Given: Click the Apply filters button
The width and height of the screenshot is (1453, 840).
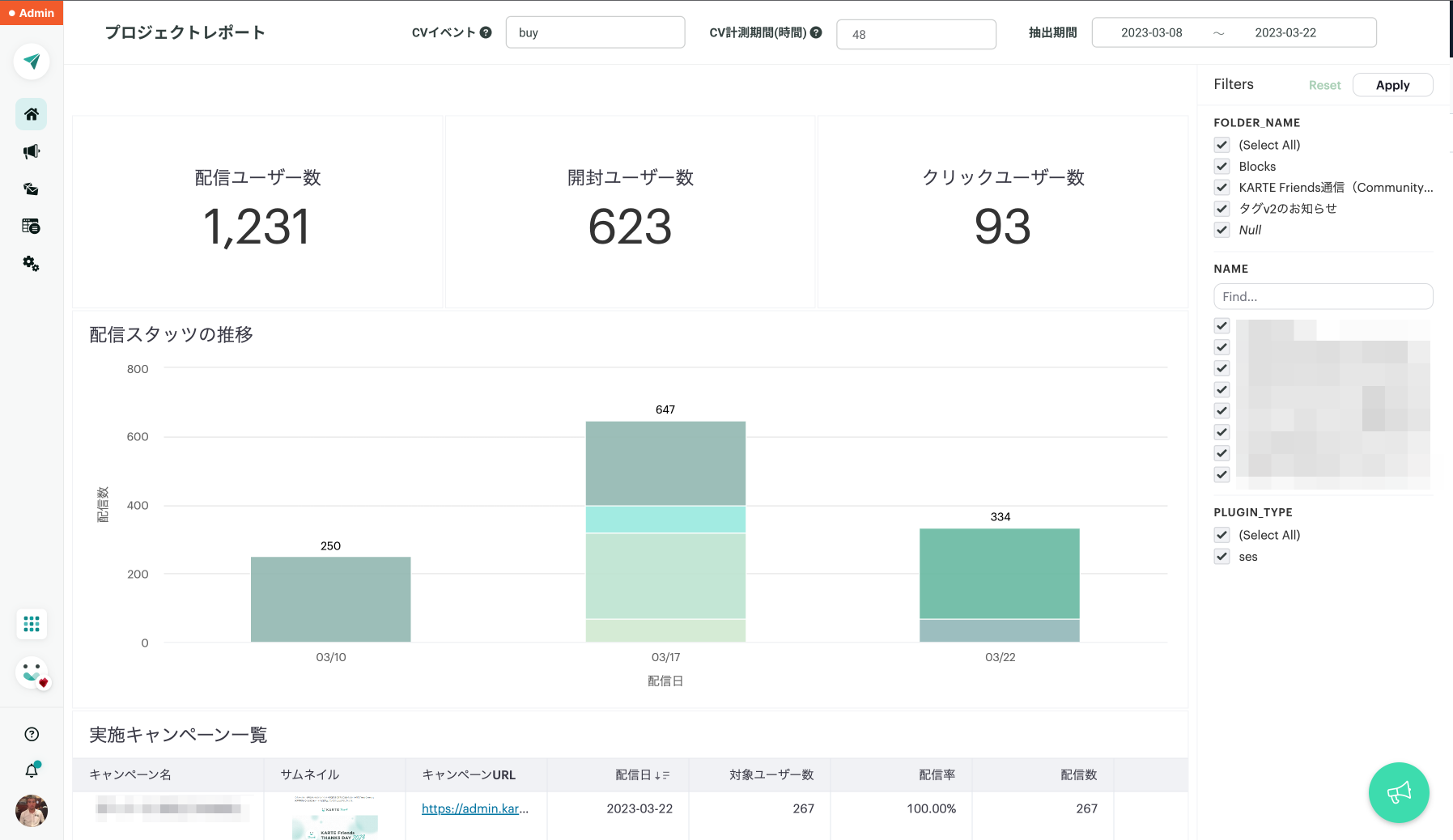Looking at the screenshot, I should pos(1392,85).
